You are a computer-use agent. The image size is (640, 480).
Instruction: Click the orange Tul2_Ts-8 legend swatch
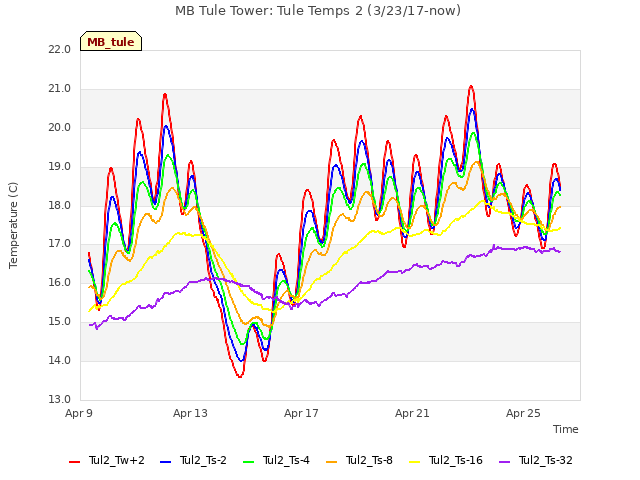point(331,462)
